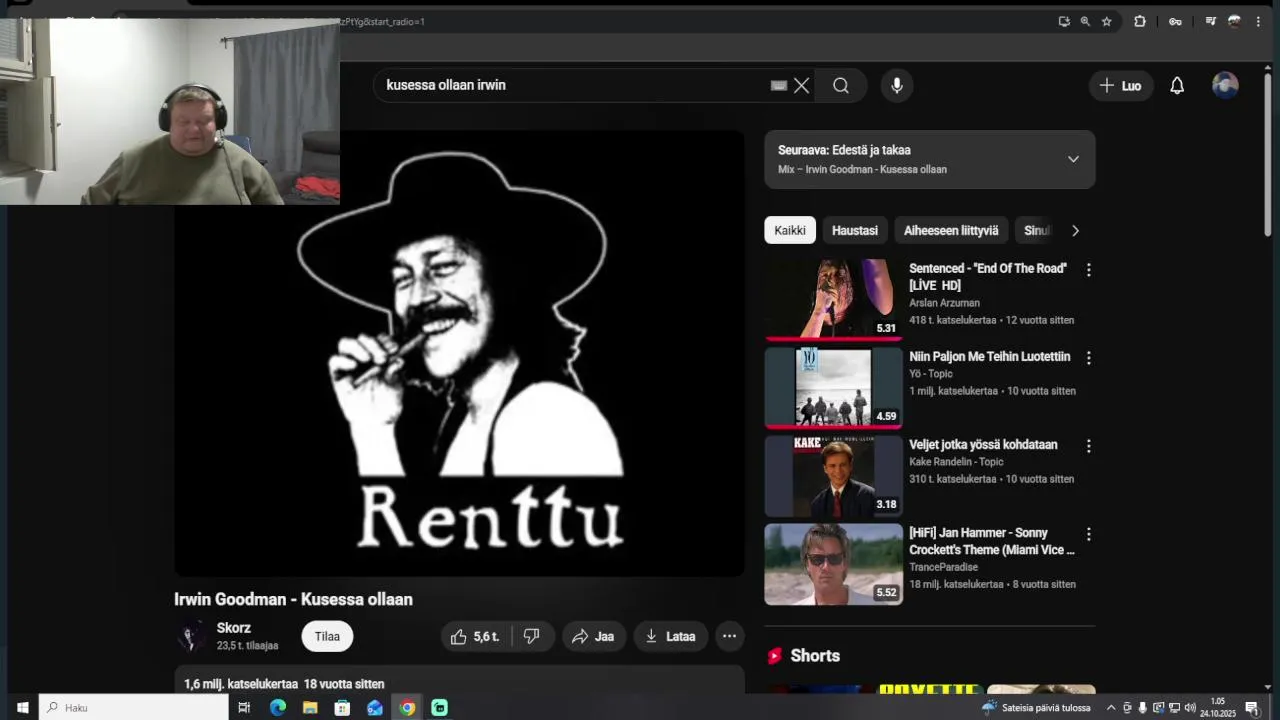Open options for Veljet jotka yössä kohdataan
The image size is (1280, 720).
pyautogui.click(x=1088, y=446)
